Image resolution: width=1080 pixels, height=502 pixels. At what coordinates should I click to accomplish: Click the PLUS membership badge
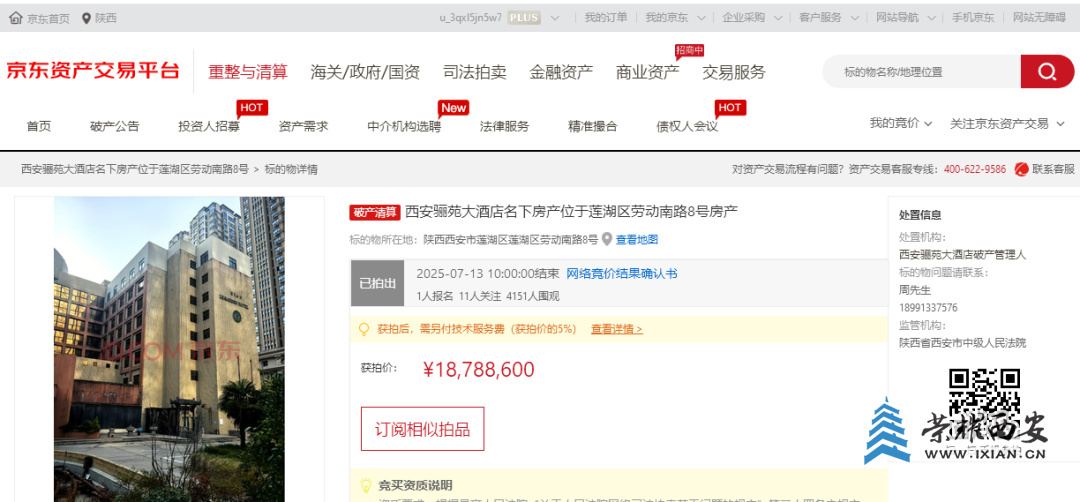(524, 18)
